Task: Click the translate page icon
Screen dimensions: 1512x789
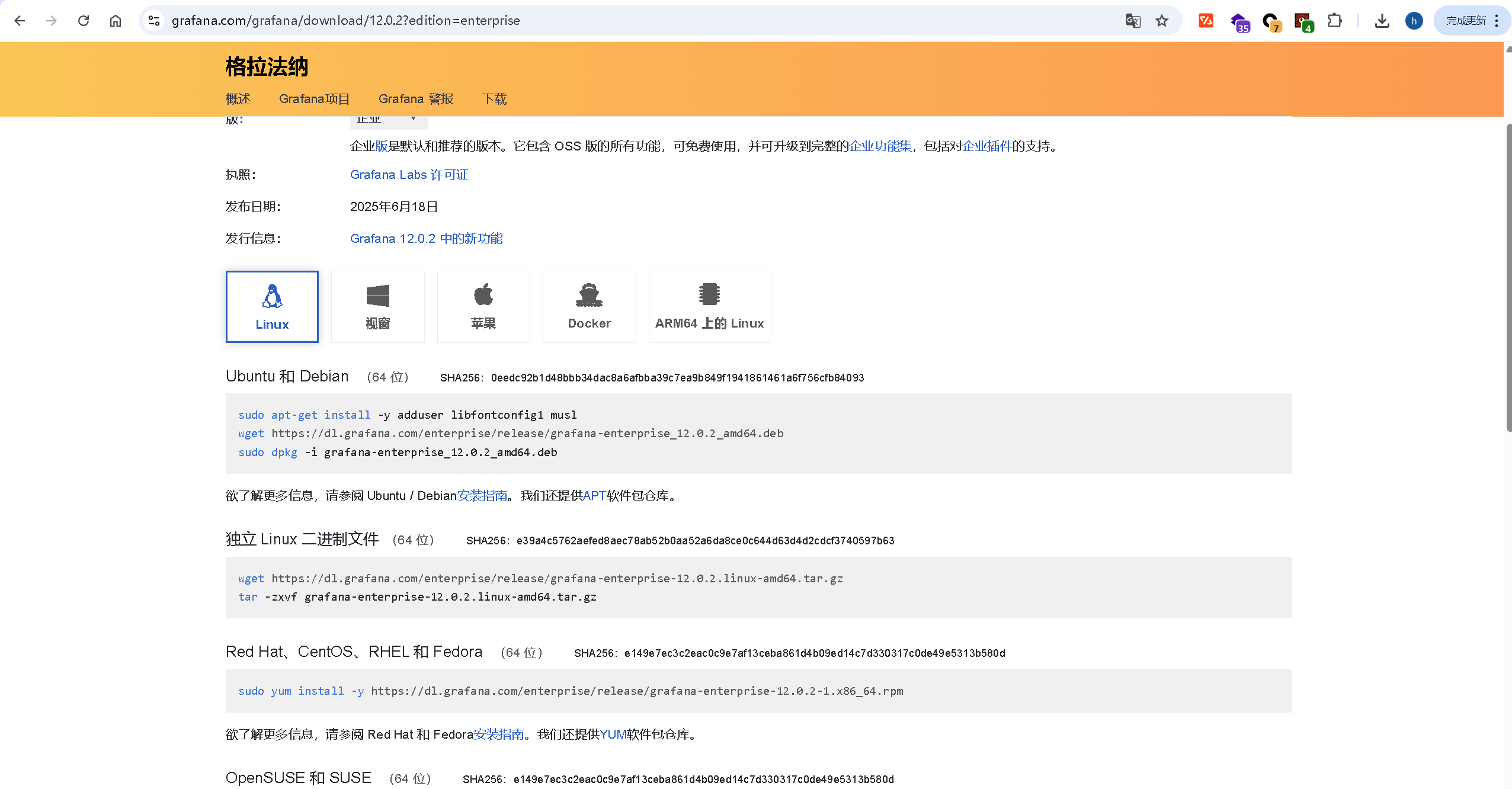Action: tap(1133, 21)
